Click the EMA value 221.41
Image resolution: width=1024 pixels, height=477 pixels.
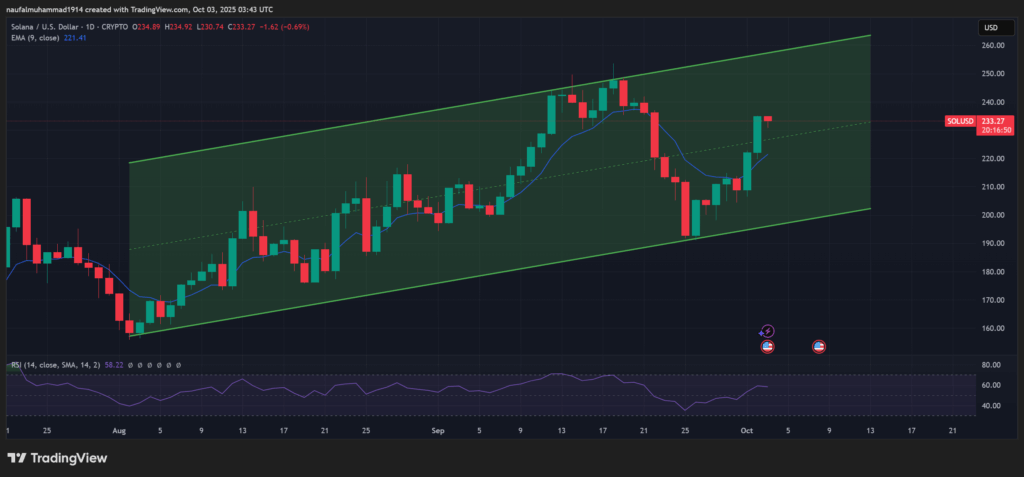(76, 37)
